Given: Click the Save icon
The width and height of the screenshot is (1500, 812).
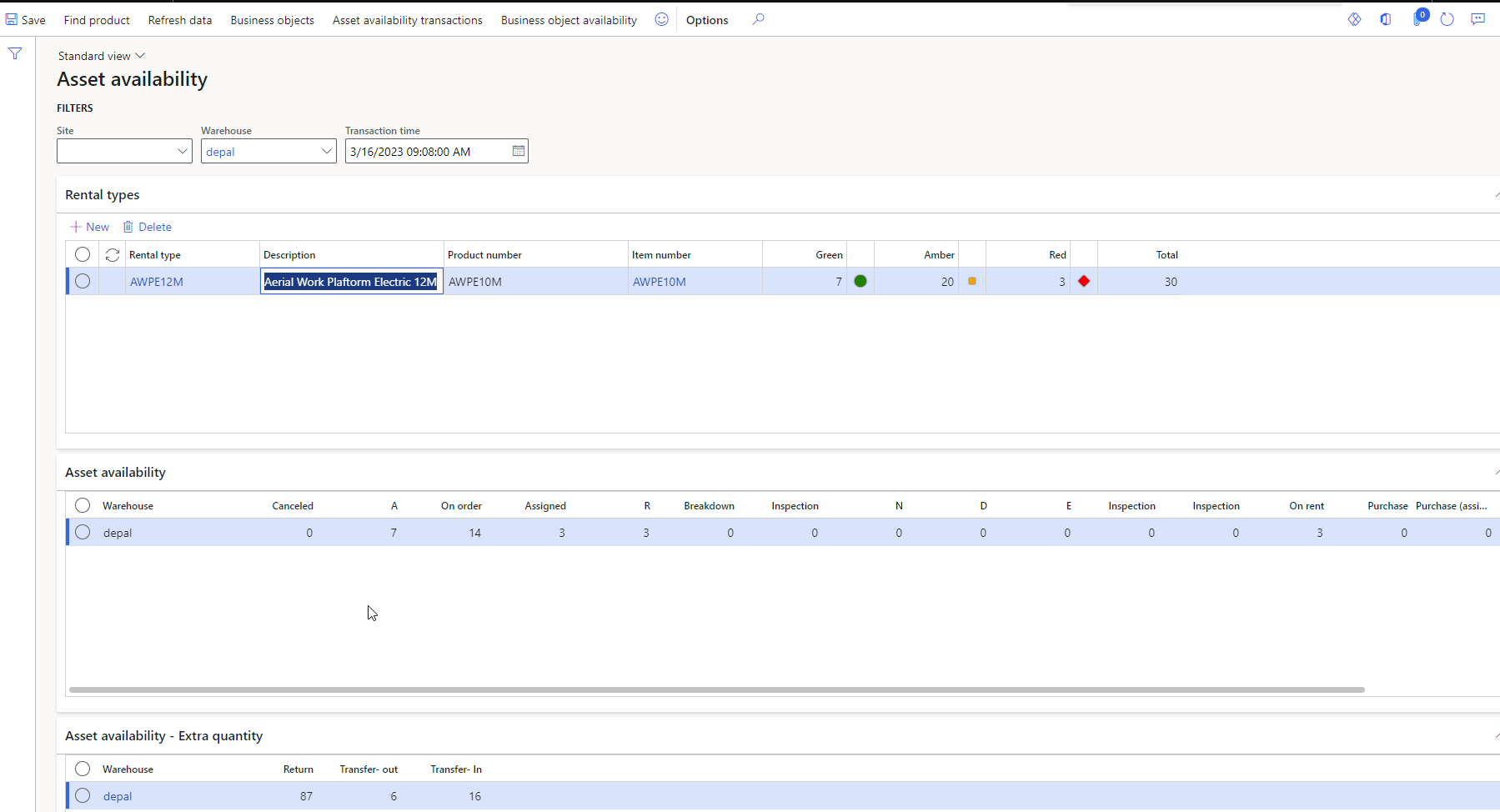Looking at the screenshot, I should pos(12,19).
